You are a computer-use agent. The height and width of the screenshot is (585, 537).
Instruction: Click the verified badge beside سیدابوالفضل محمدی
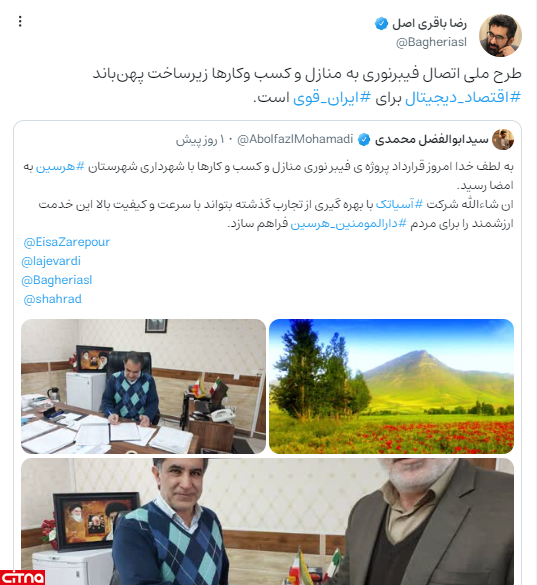click(x=364, y=140)
